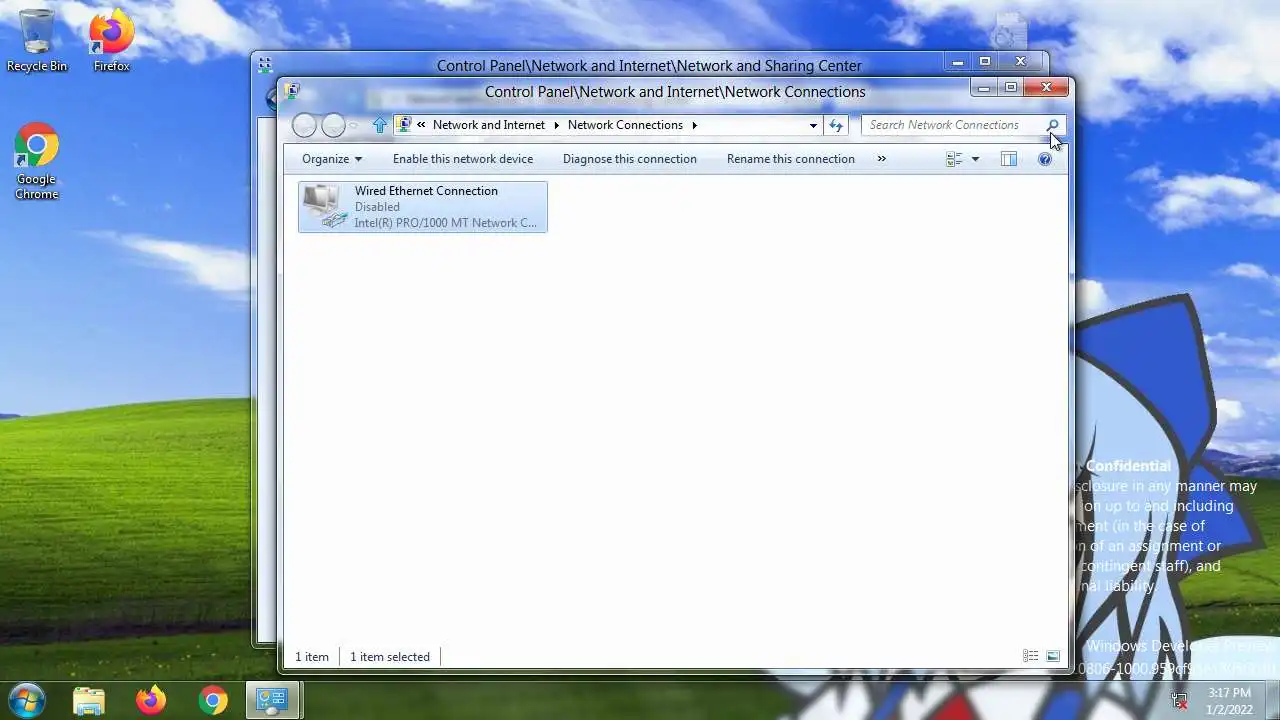1280x720 pixels.
Task: Close the Network Connections window
Action: pos(1046,88)
